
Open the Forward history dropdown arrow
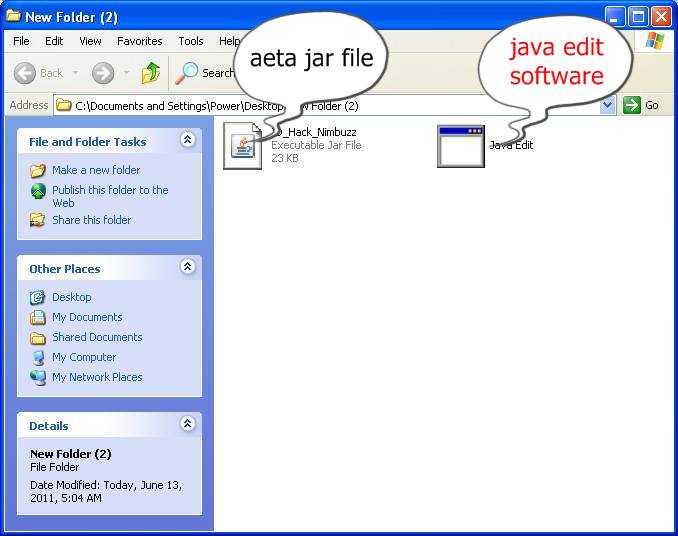[x=126, y=73]
